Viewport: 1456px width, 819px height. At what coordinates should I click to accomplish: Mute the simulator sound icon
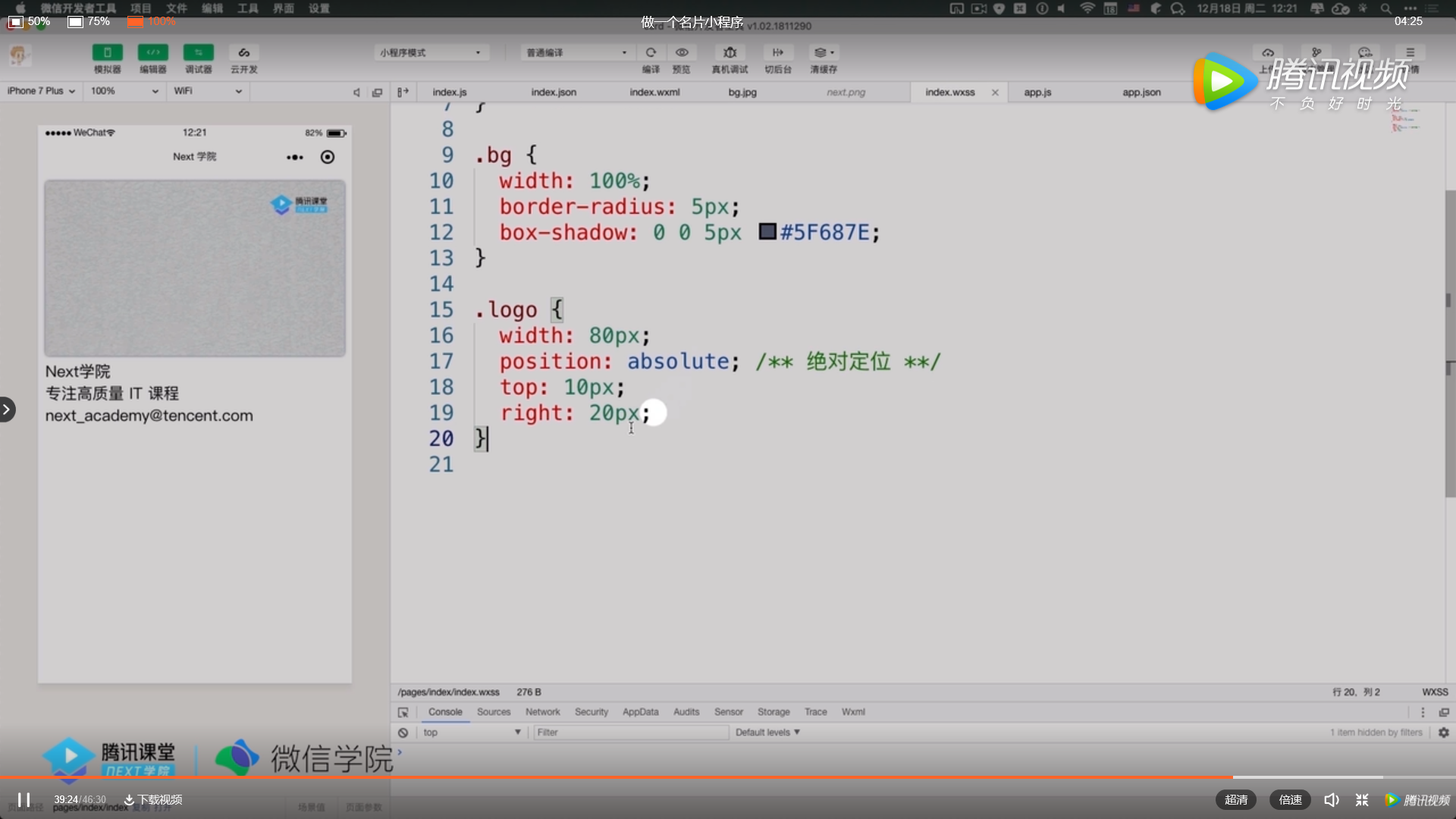coord(356,93)
